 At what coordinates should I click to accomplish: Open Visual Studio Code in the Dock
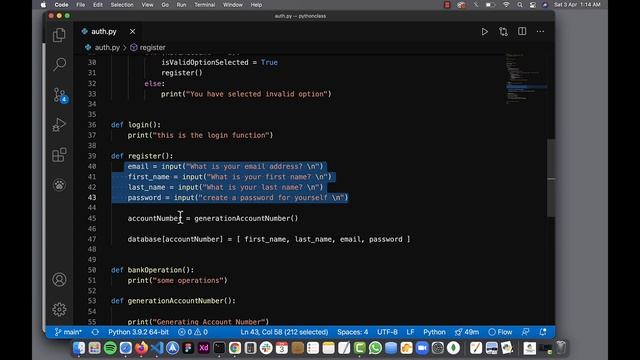tap(157, 348)
